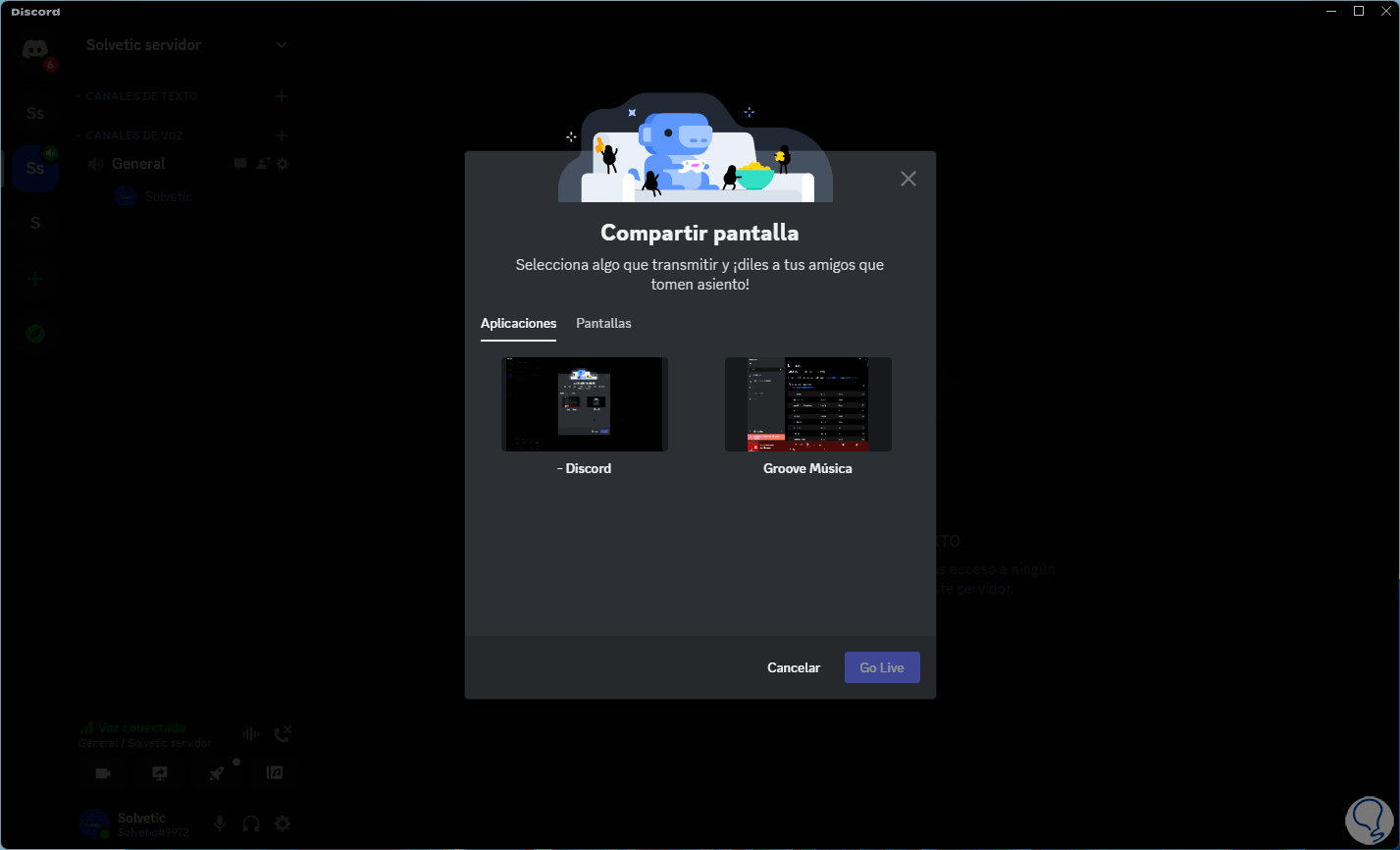Click the share screen monitor icon
The width and height of the screenshot is (1400, 850).
point(160,773)
